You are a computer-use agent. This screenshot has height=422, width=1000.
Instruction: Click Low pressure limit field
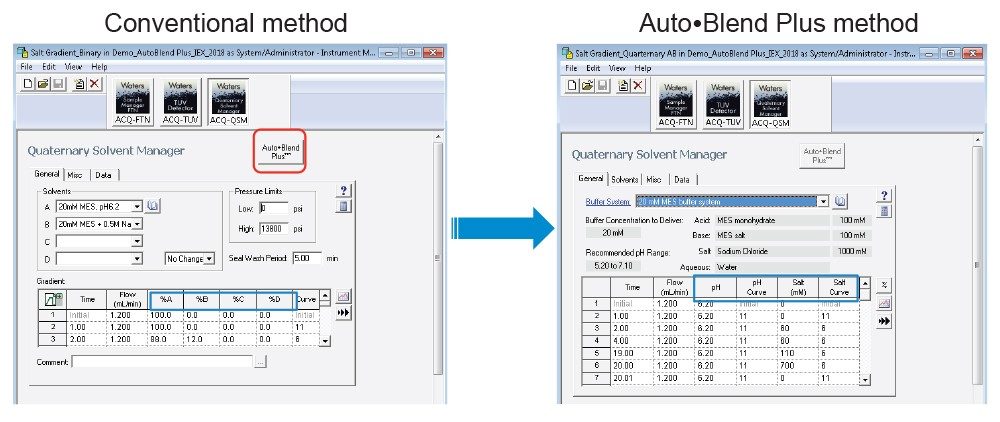point(274,208)
